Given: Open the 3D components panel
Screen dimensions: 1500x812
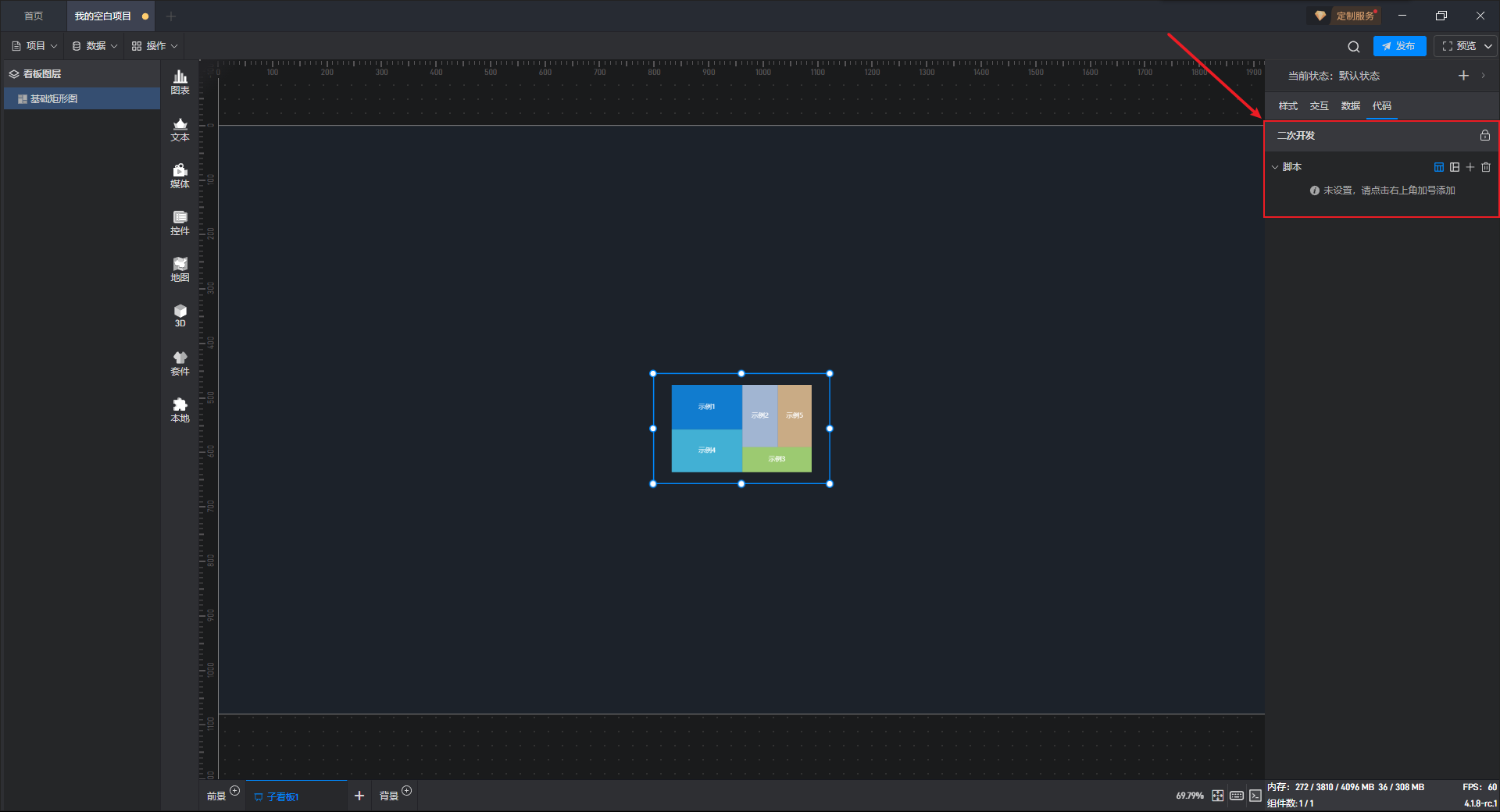Looking at the screenshot, I should tap(180, 315).
